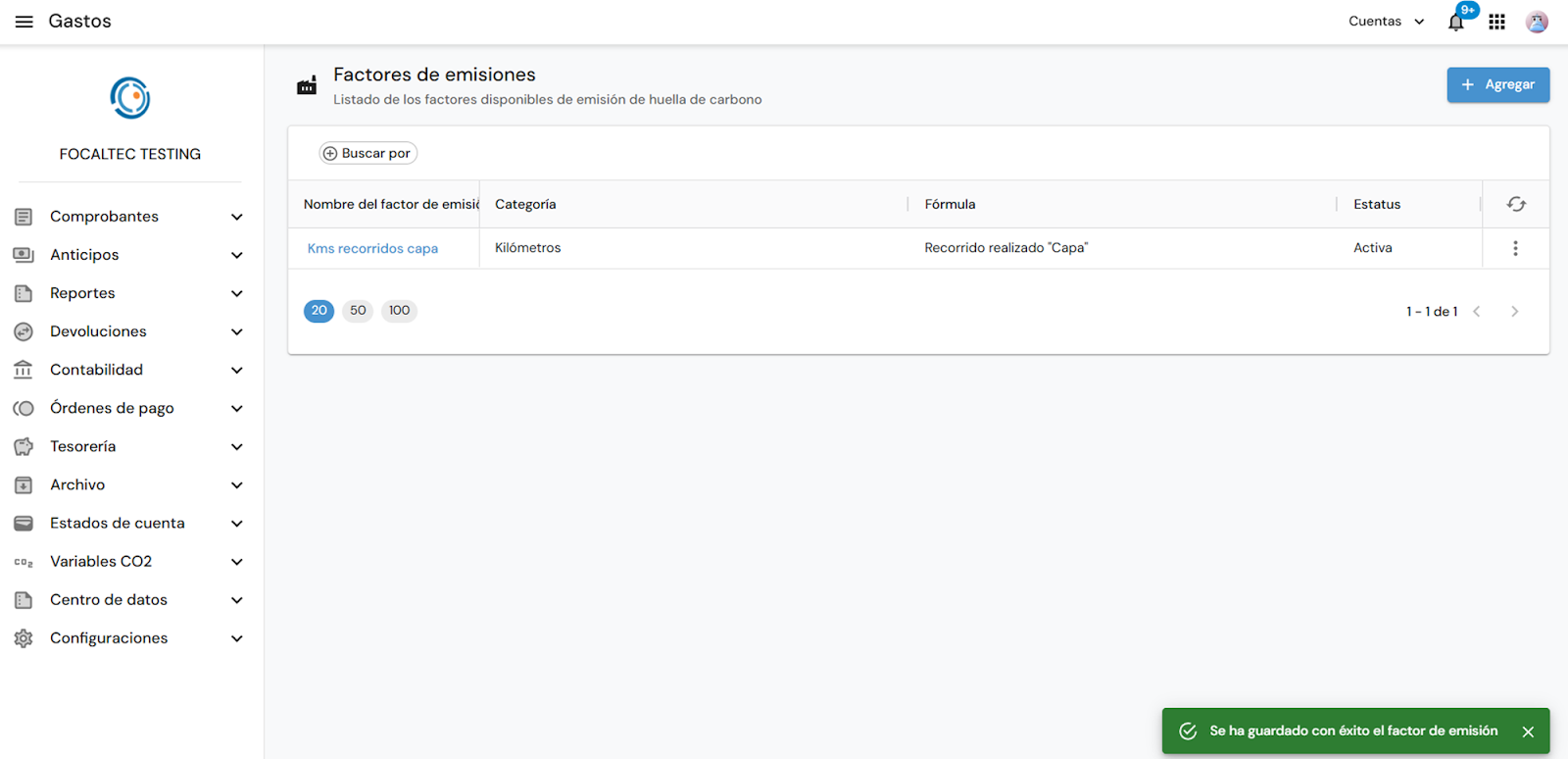The image size is (1568, 759).
Task: Click the Anticipos money icon
Action: 24,255
